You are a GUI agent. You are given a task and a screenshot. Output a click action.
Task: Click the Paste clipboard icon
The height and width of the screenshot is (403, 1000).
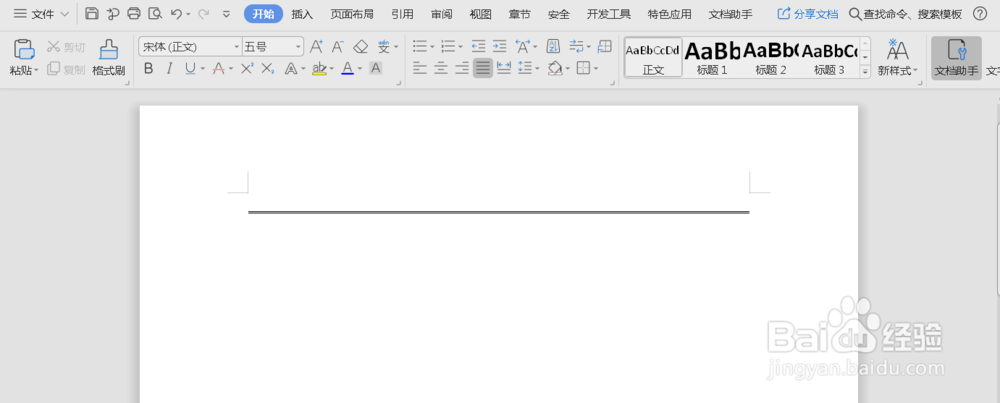pos(24,50)
